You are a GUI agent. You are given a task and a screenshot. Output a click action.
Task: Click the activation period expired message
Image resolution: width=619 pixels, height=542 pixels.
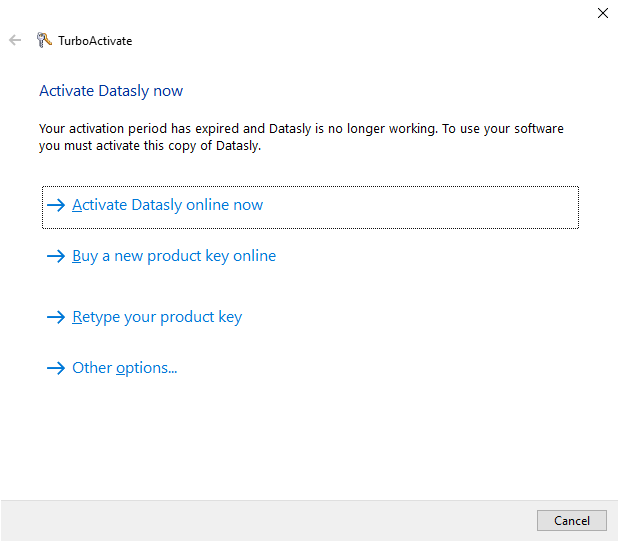click(x=301, y=137)
